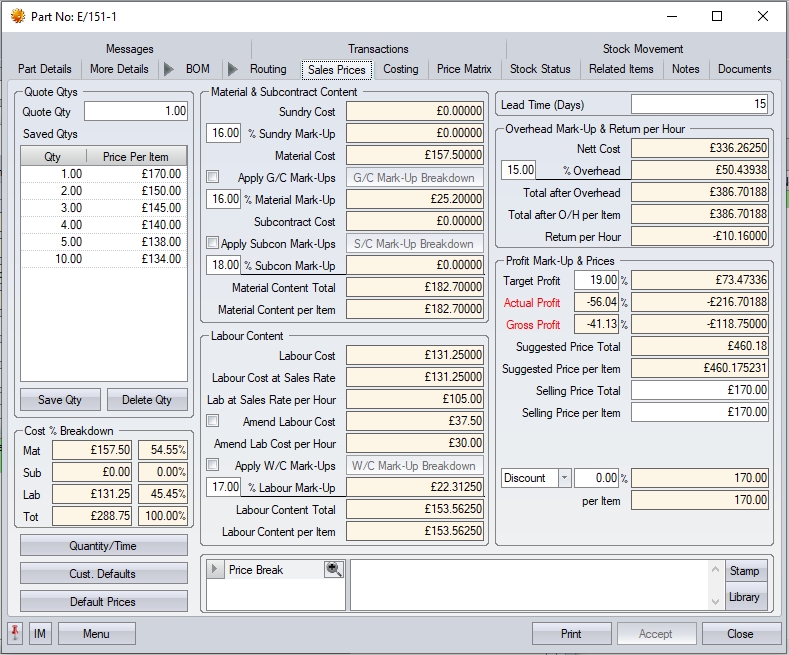The image size is (789, 655).
Task: Switch to the Costing tab
Action: coord(401,69)
